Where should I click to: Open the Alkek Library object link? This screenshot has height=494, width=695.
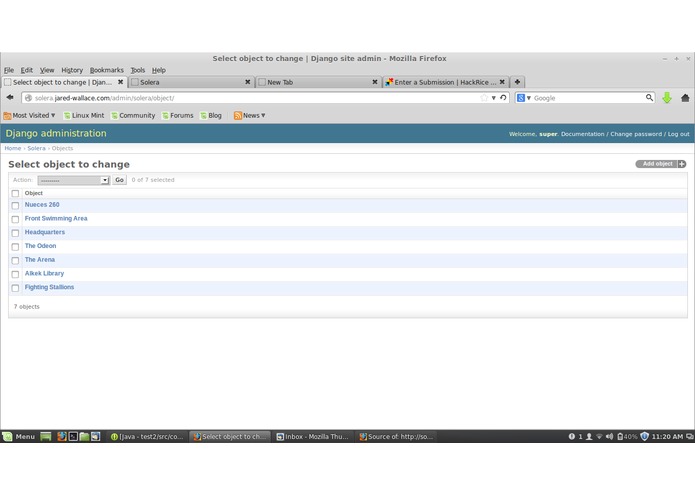[44, 273]
